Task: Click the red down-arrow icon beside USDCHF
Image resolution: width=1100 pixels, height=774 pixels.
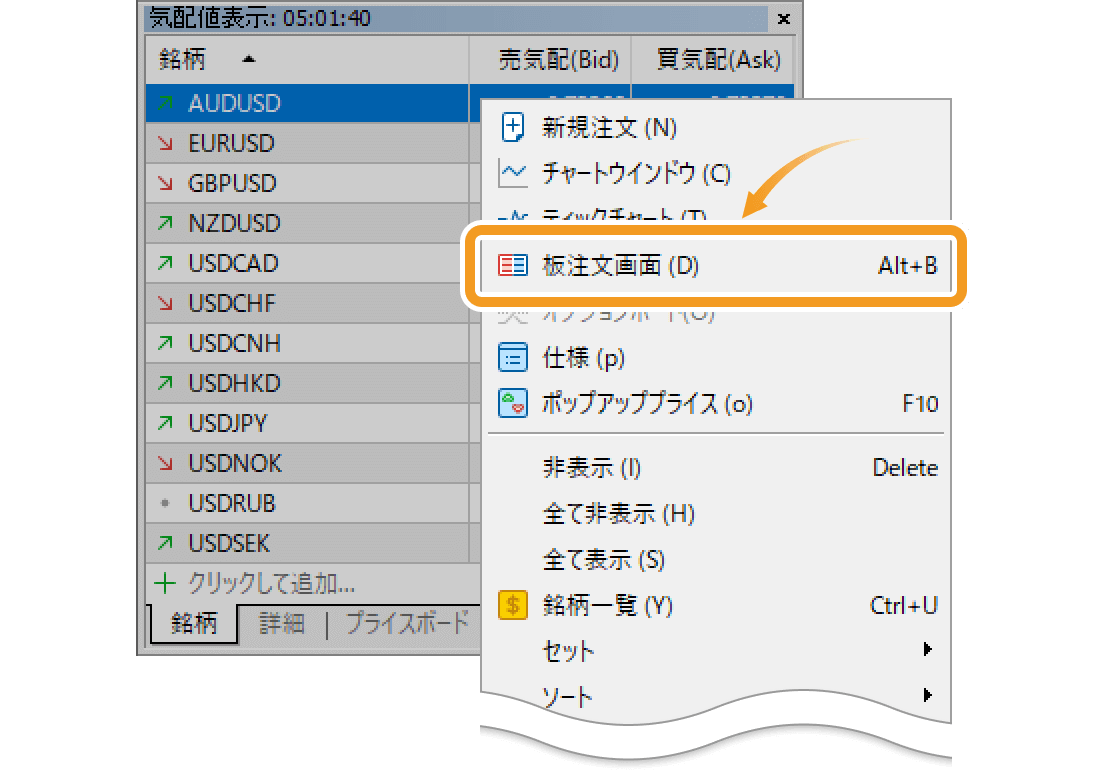Action: (x=165, y=303)
